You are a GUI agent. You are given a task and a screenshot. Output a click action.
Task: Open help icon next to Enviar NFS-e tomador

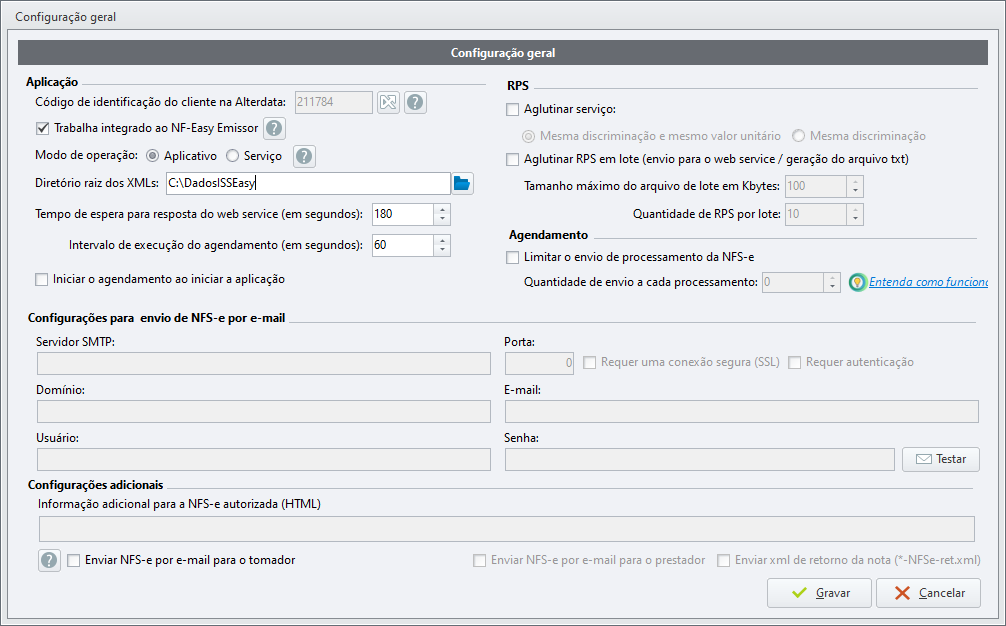point(49,560)
